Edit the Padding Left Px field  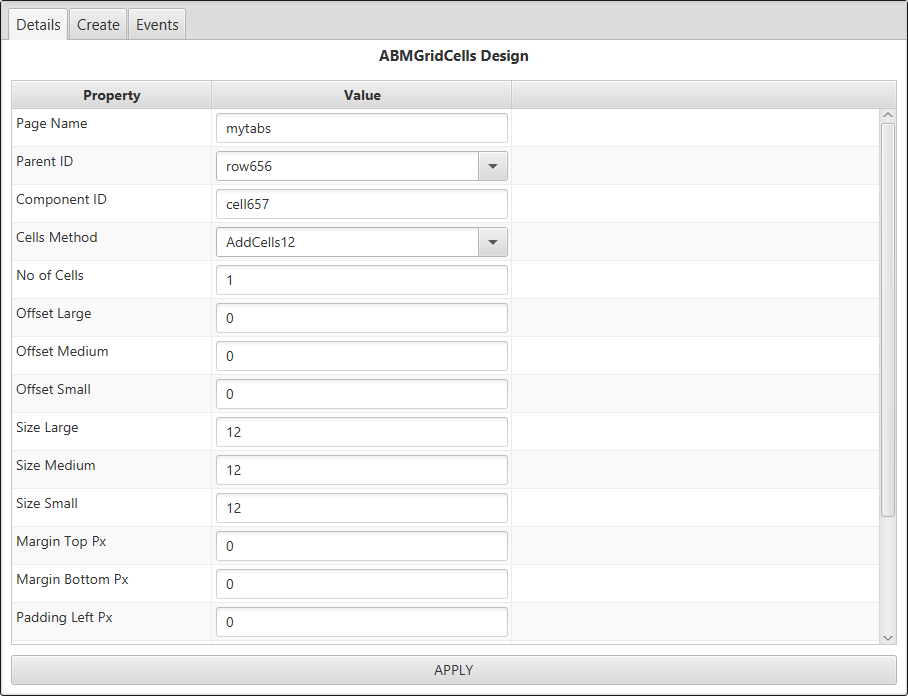click(361, 622)
